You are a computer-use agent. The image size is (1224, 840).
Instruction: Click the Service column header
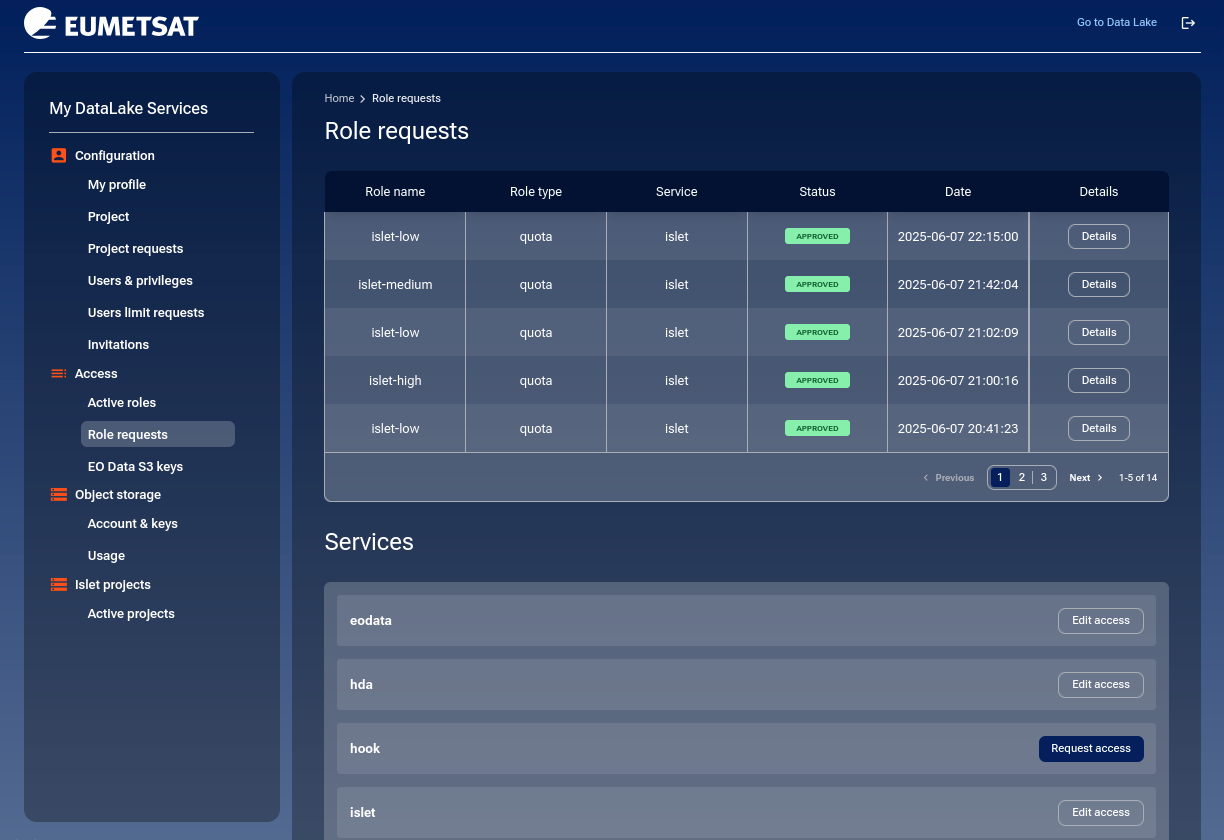point(677,192)
